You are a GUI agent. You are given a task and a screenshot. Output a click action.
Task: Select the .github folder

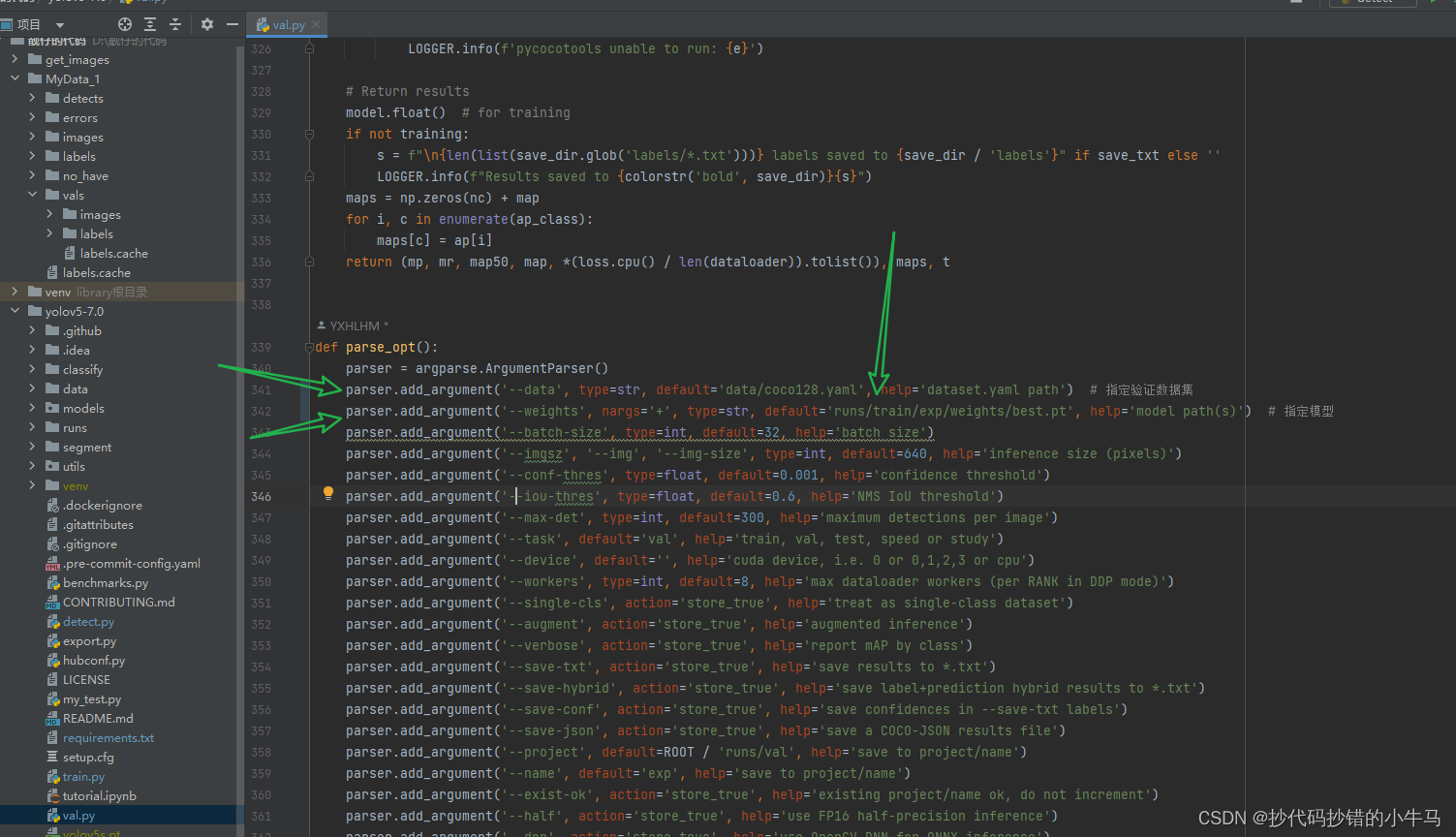pos(81,330)
